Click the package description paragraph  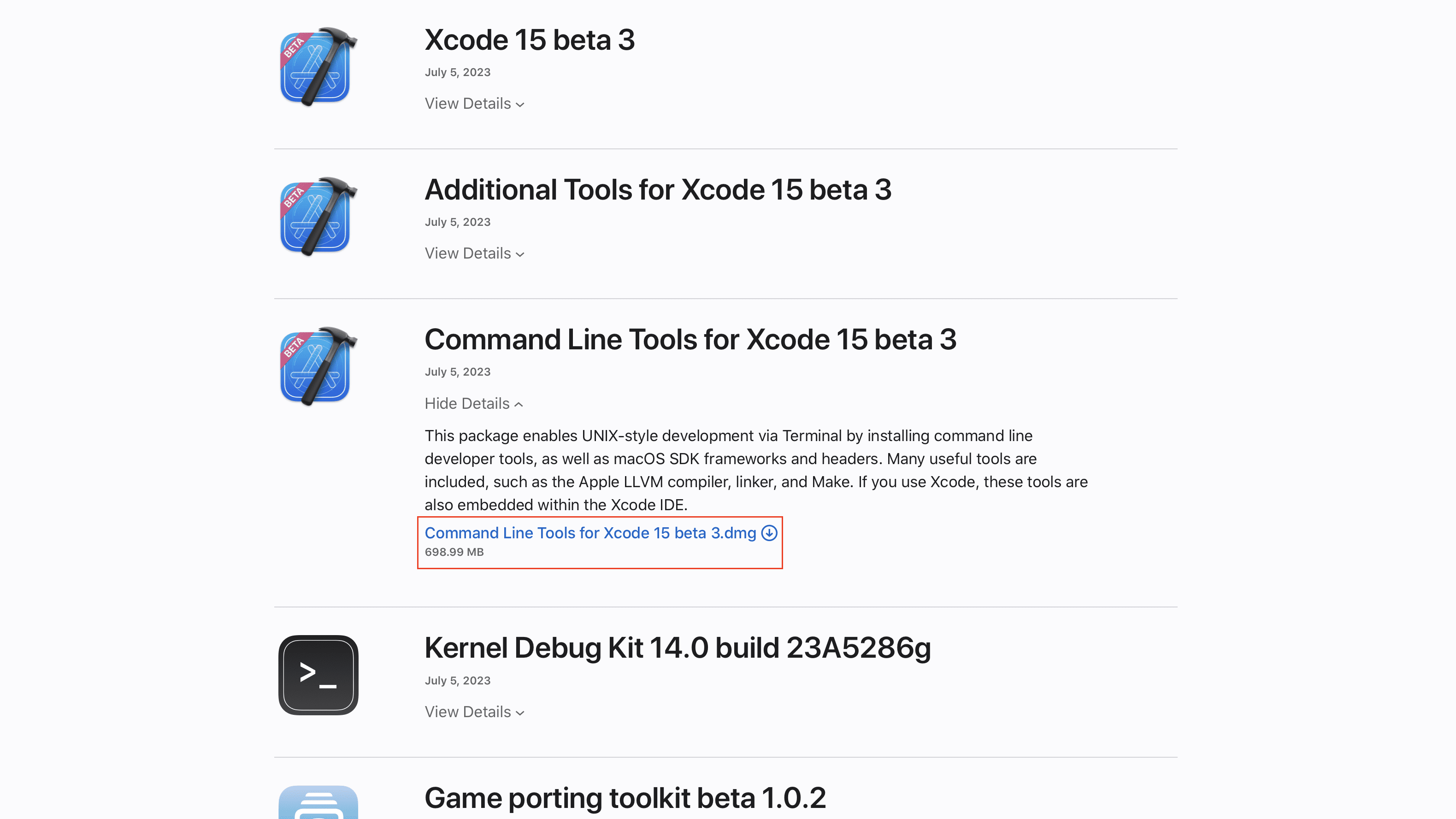point(756,470)
